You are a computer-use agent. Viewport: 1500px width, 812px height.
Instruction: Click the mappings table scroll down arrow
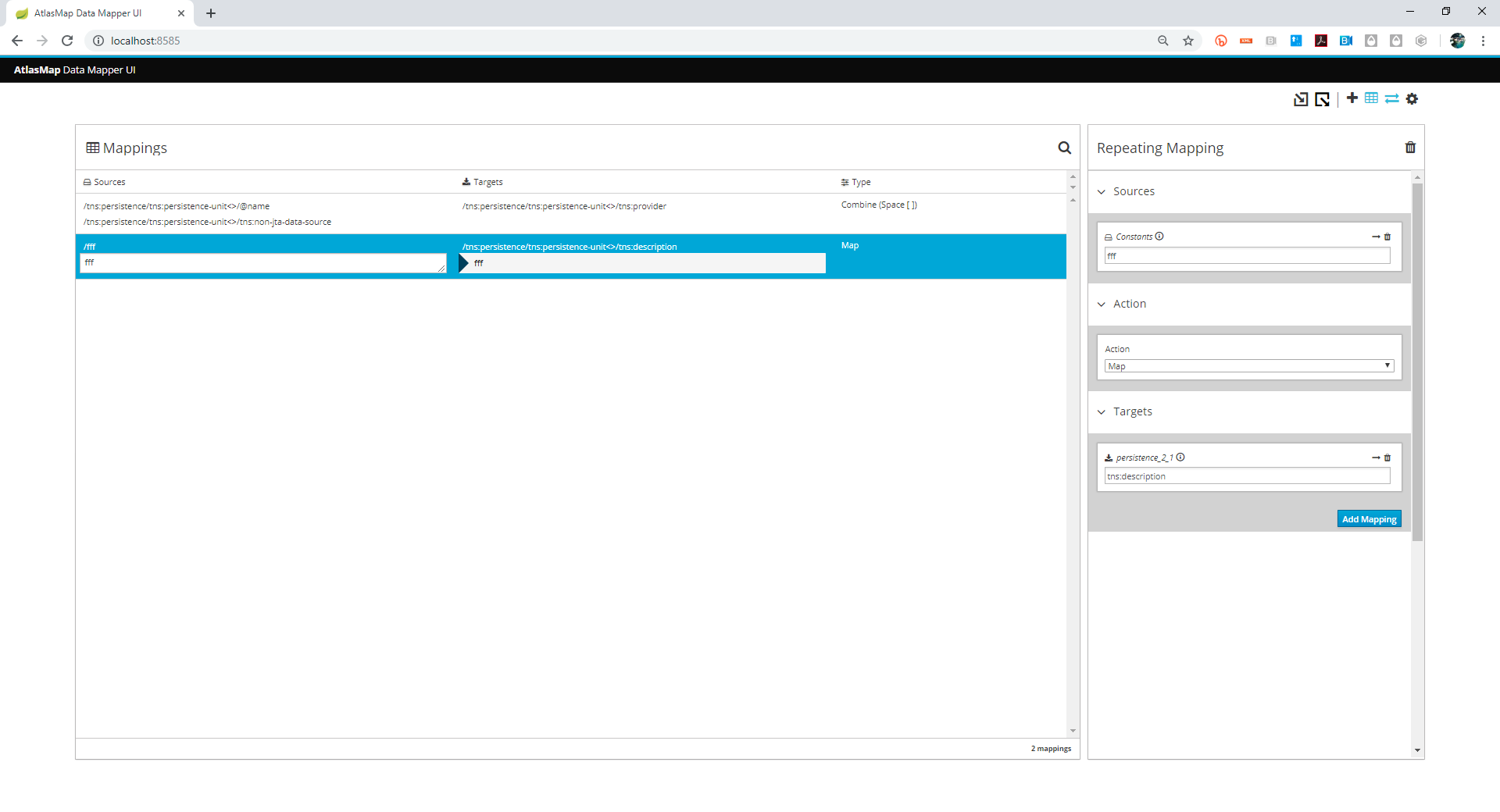[x=1073, y=731]
